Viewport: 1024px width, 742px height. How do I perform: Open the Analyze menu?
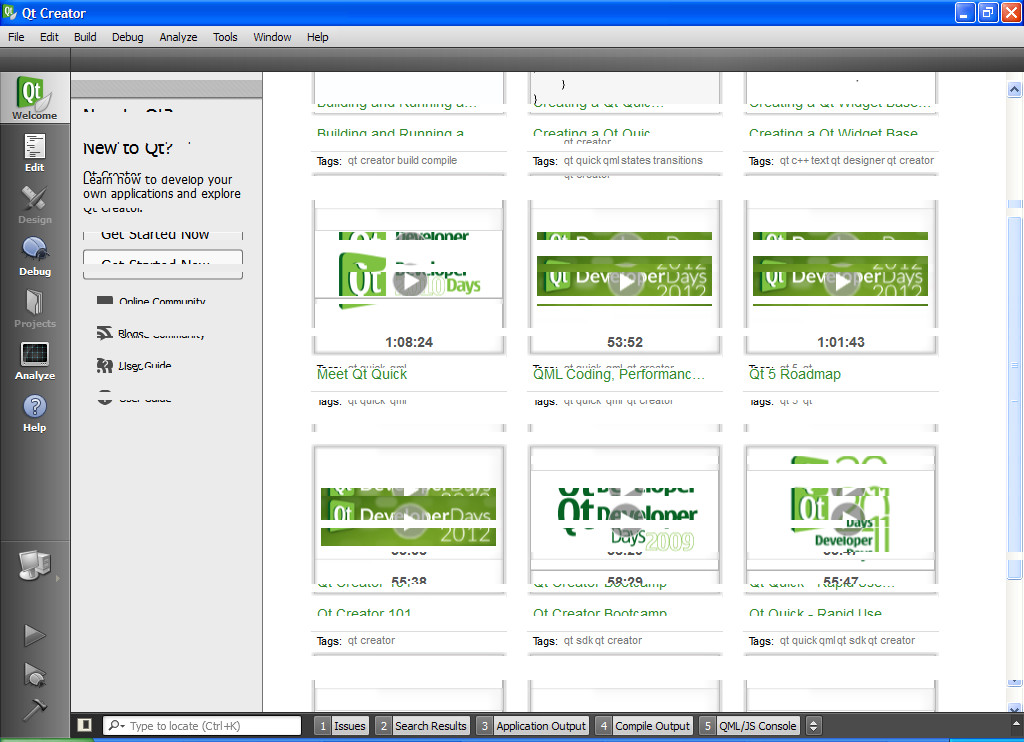click(x=178, y=37)
